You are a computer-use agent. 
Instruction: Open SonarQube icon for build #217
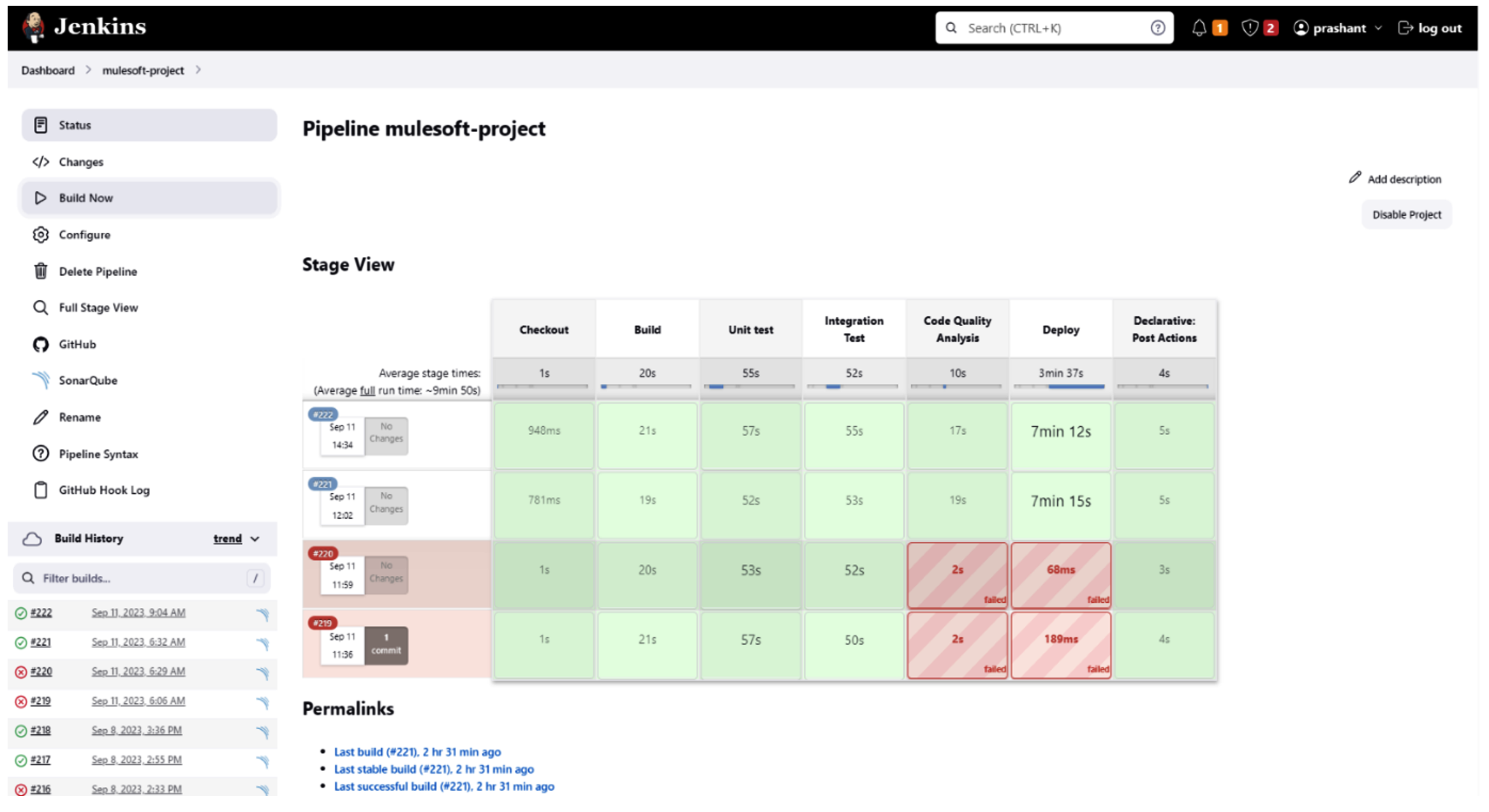263,761
